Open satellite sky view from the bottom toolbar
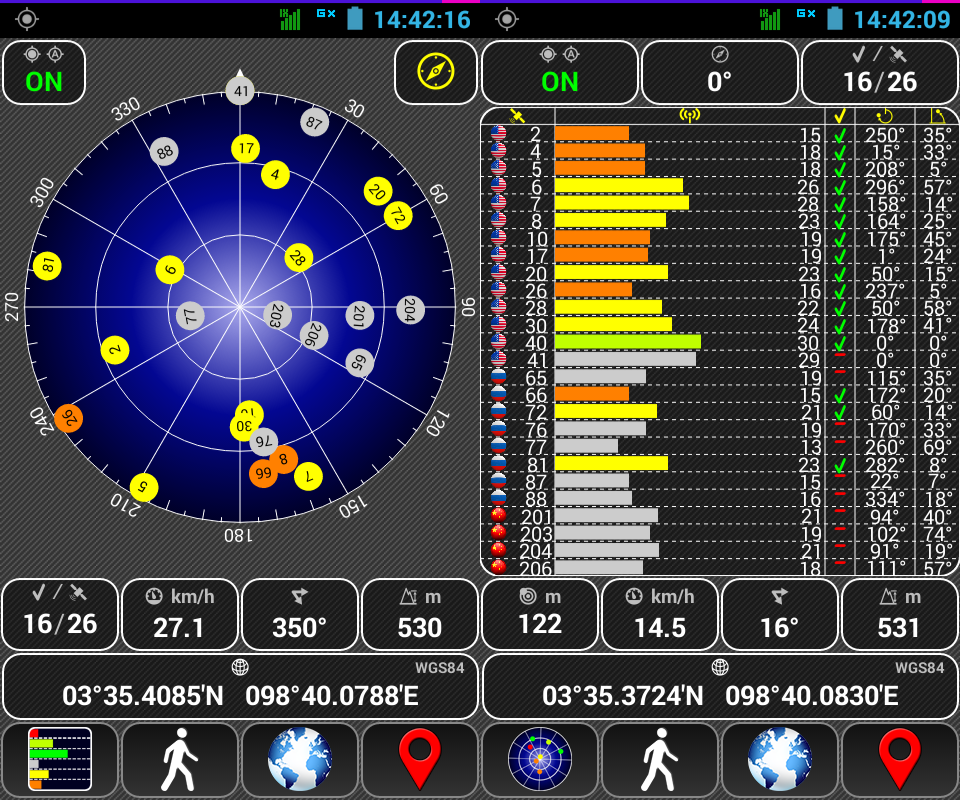Image resolution: width=960 pixels, height=800 pixels. 539,760
